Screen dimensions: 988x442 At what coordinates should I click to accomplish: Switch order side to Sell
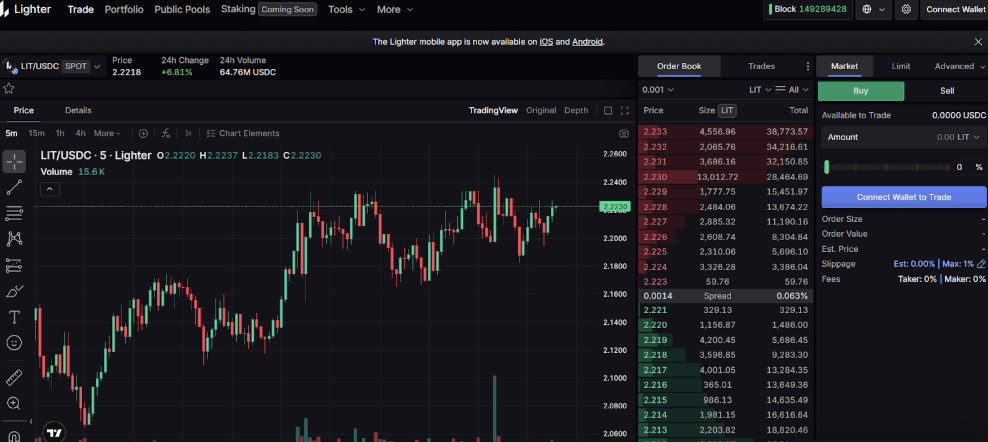946,91
